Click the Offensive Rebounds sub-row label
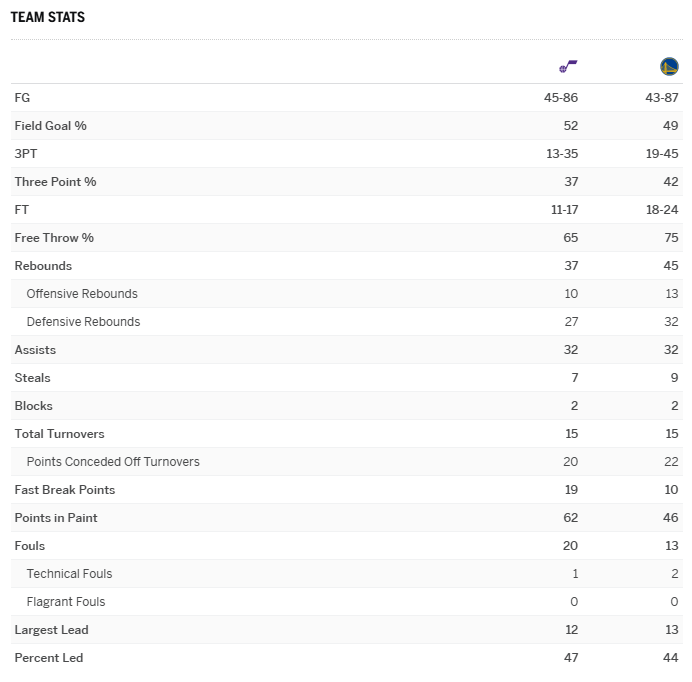Screen dimensions: 692x682 point(82,294)
